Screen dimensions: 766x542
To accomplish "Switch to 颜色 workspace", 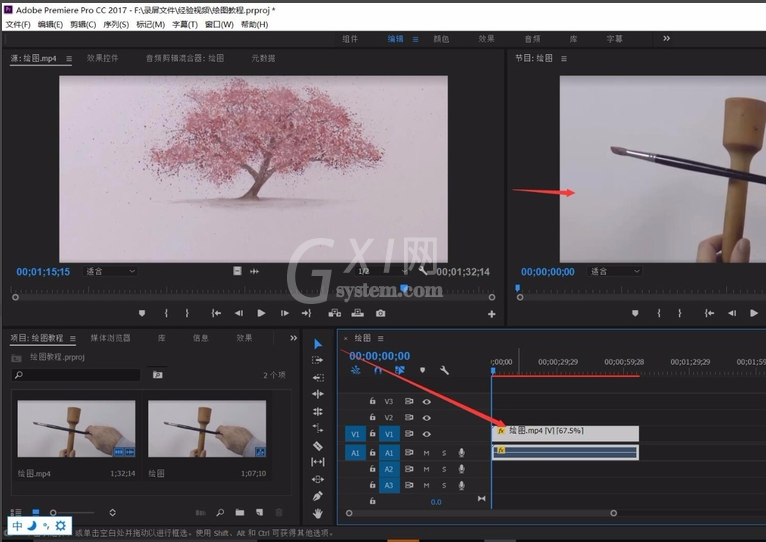I will pos(441,39).
